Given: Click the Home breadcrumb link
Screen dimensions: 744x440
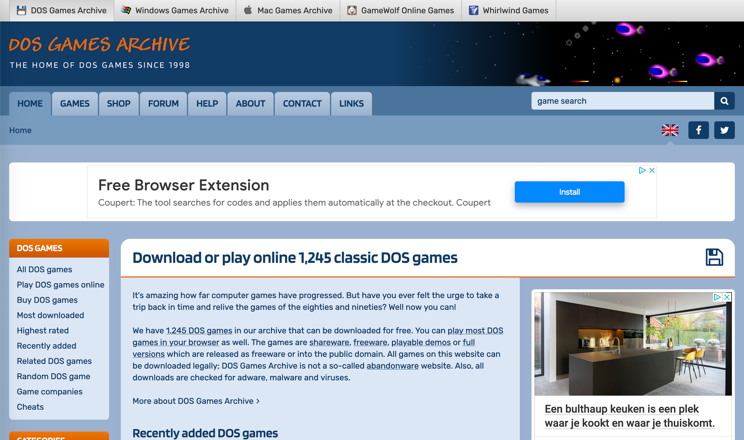Looking at the screenshot, I should tap(20, 130).
